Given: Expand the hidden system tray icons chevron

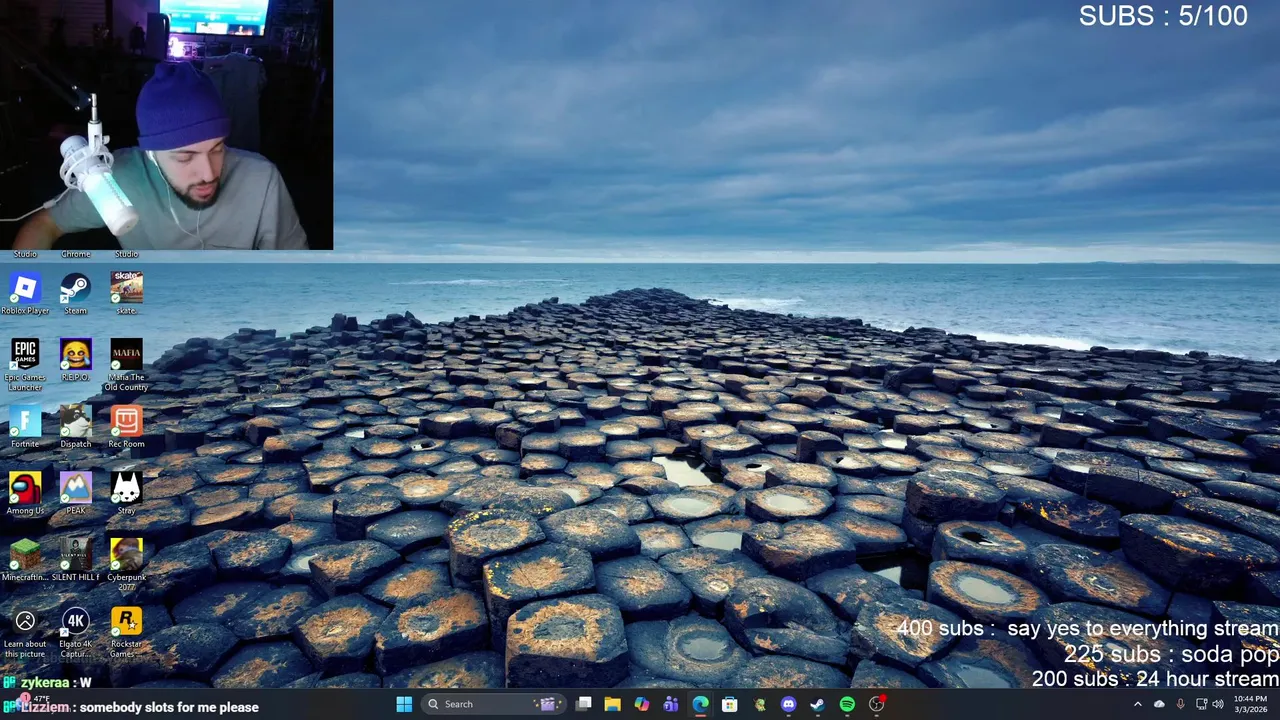Looking at the screenshot, I should pyautogui.click(x=1137, y=704).
